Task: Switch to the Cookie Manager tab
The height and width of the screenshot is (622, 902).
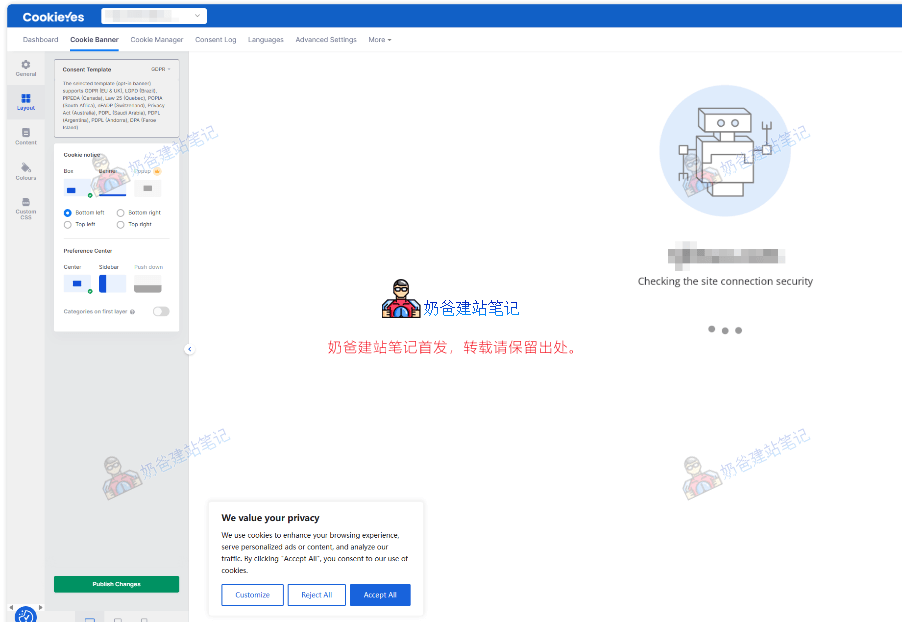Action: pos(157,40)
